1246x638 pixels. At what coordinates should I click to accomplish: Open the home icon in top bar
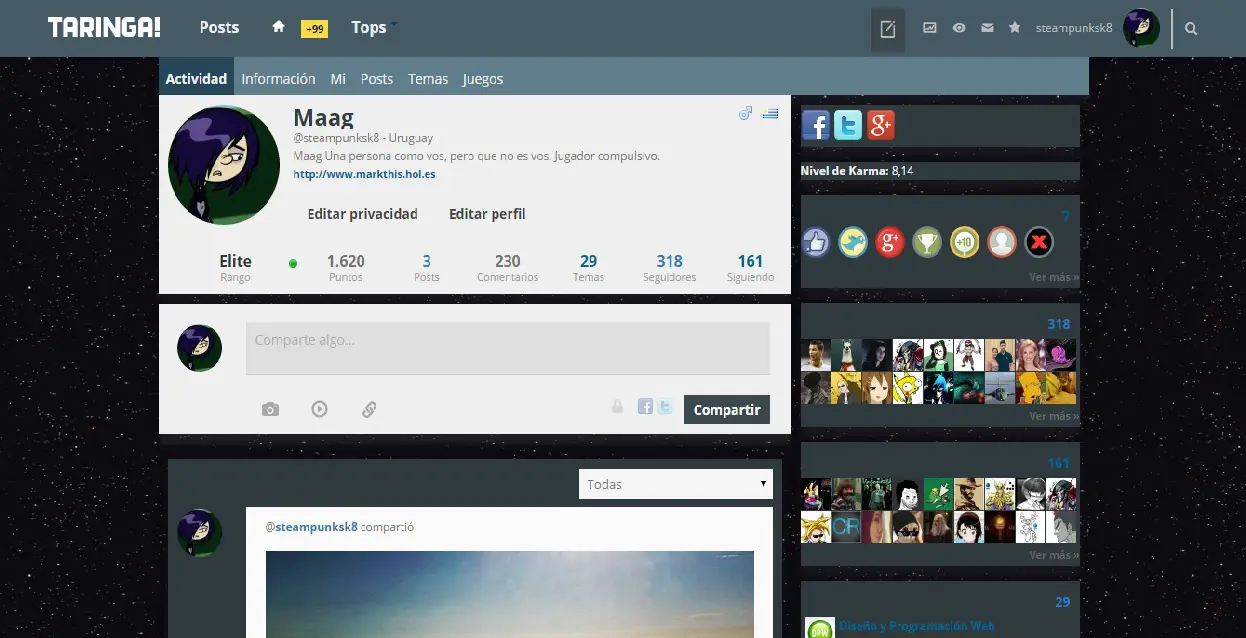(x=279, y=27)
